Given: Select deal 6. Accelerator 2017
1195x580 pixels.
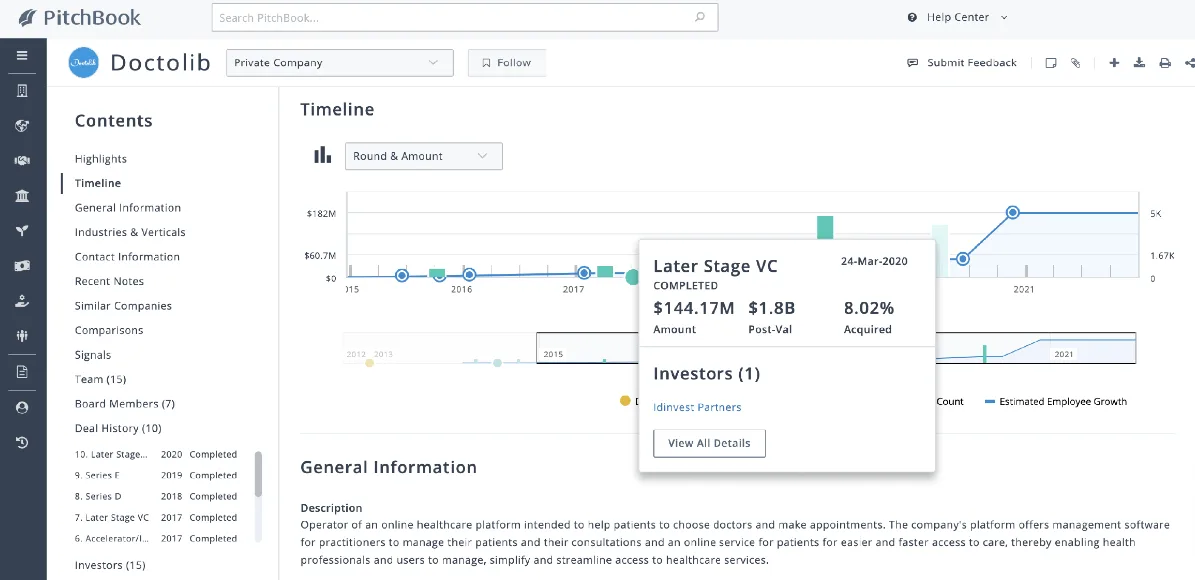Looking at the screenshot, I should [x=155, y=538].
